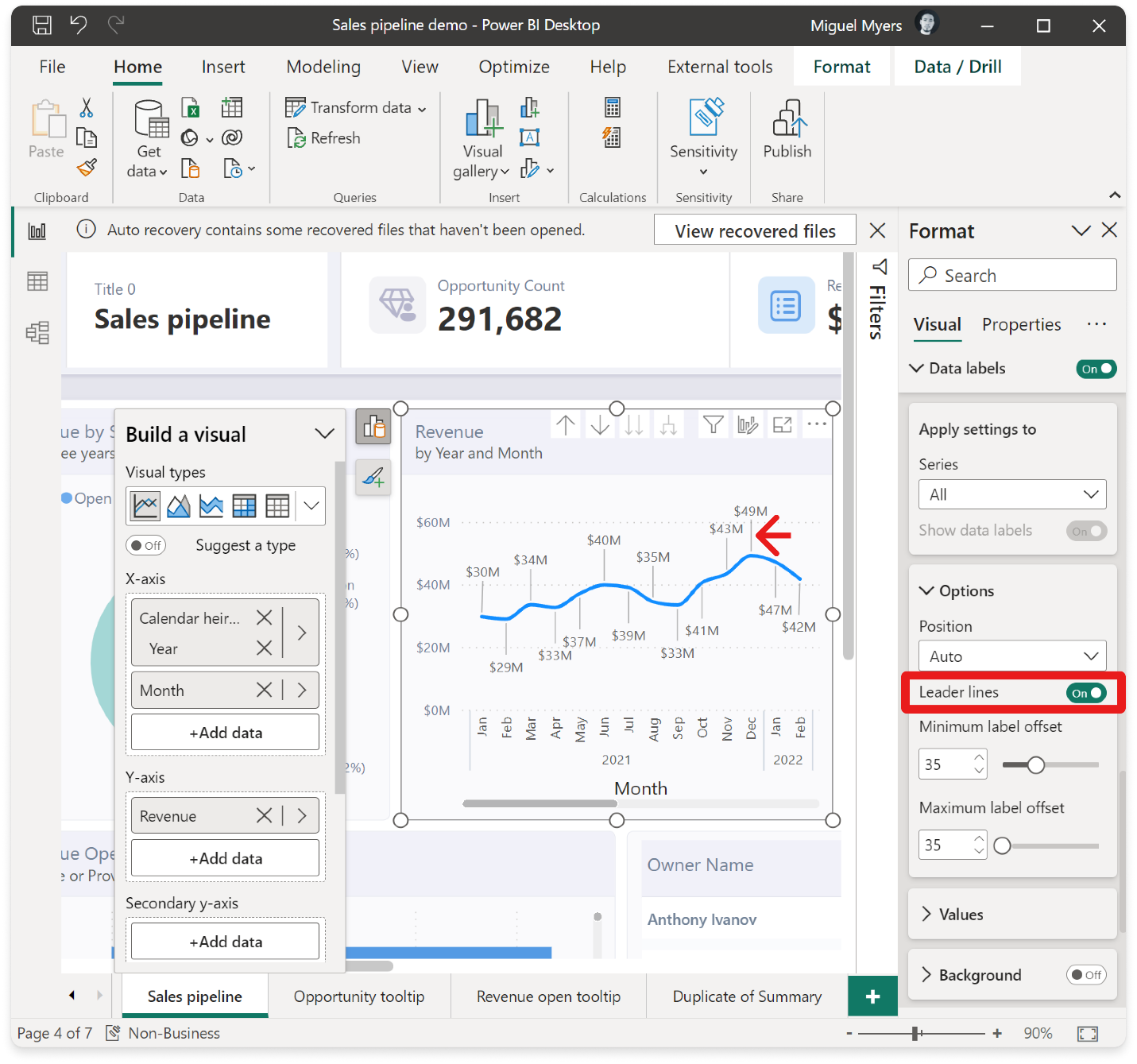Screen dimensions: 1137x1064
Task: Dismiss the auto recovery notification
Action: point(877,230)
